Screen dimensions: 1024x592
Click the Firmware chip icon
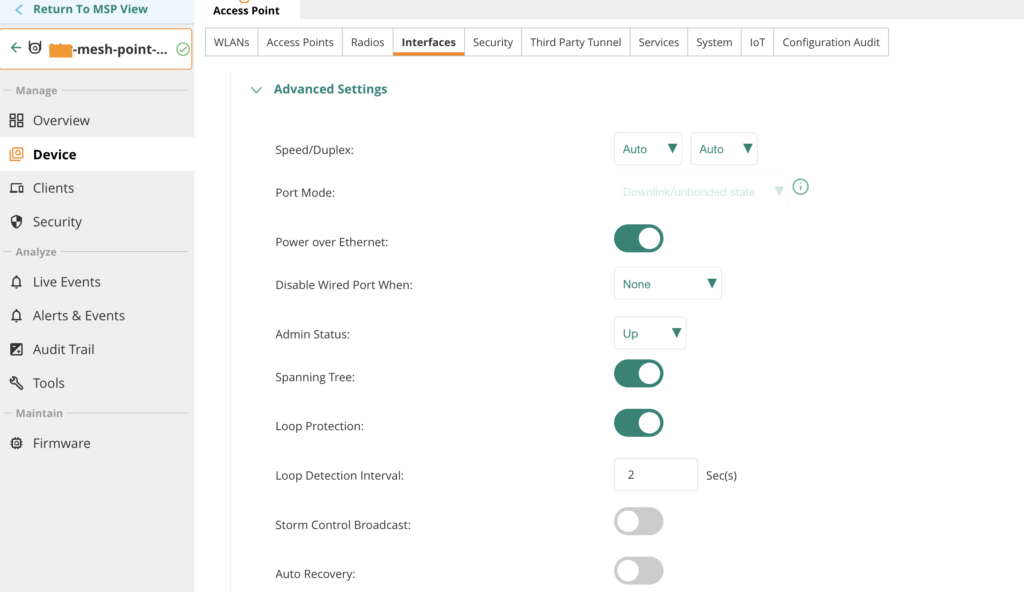16,443
